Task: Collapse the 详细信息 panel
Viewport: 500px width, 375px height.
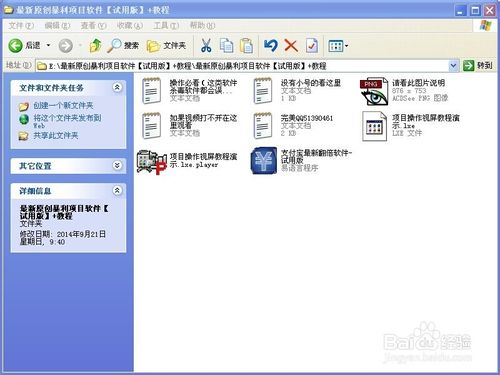Action: [x=117, y=190]
